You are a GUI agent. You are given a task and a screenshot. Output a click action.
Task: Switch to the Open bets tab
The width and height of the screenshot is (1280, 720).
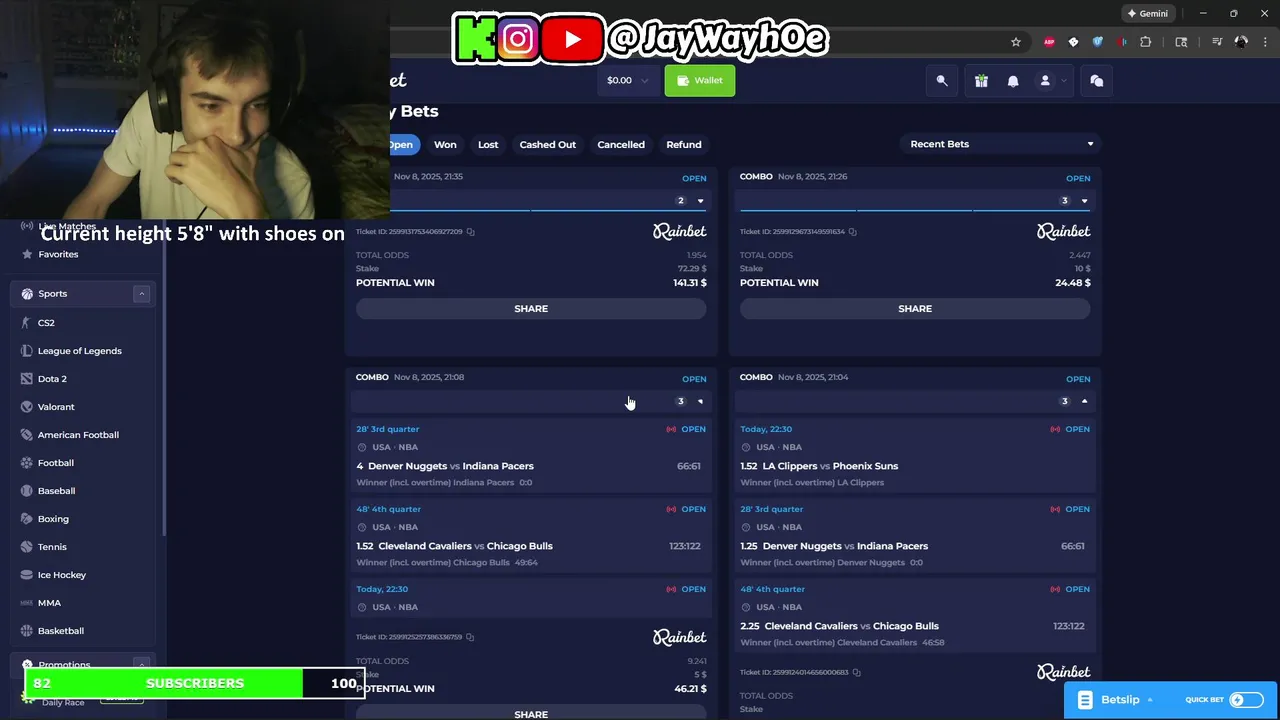(x=401, y=145)
